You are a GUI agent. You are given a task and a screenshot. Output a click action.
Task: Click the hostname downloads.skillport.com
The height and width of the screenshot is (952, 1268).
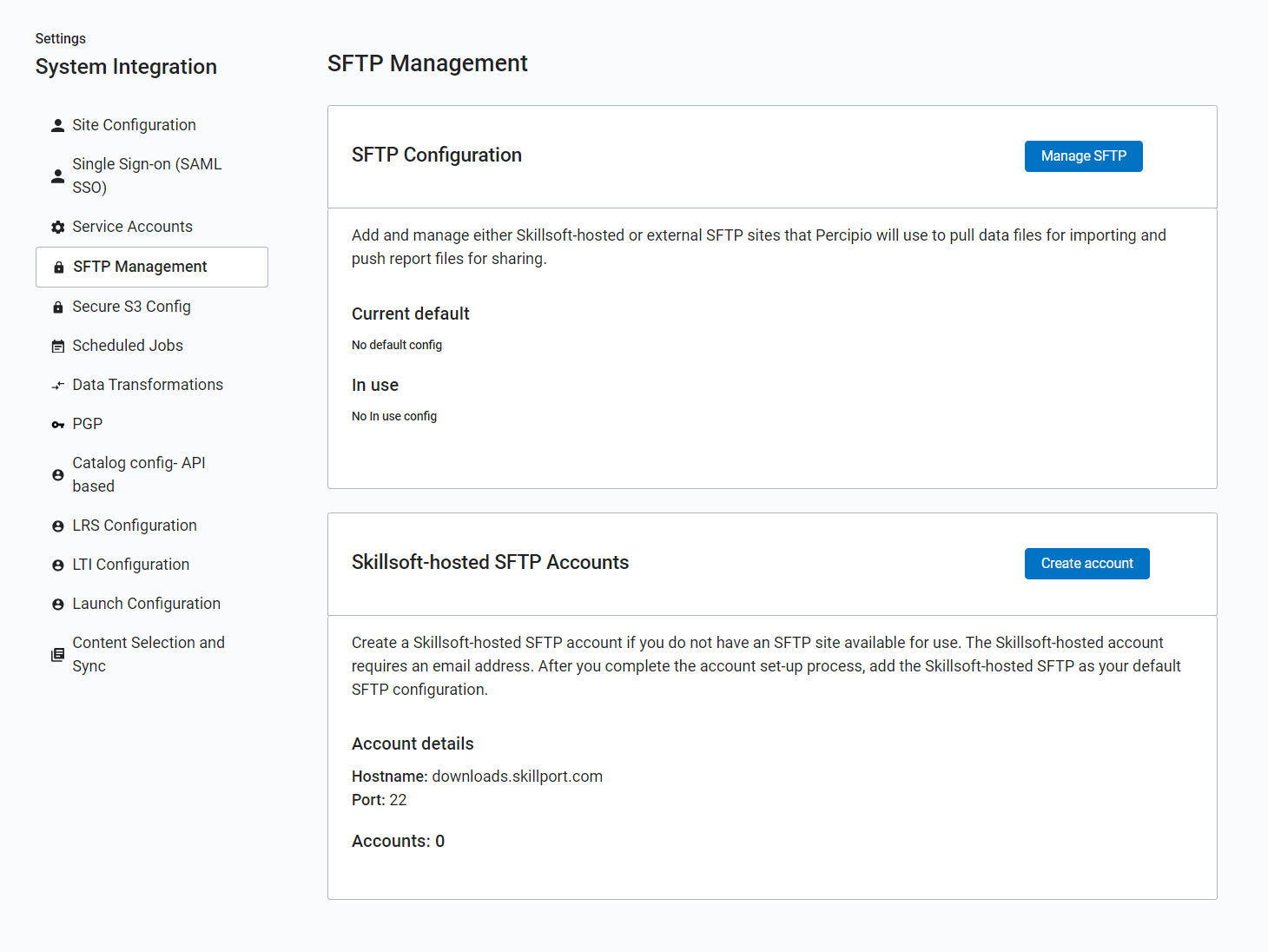point(518,777)
